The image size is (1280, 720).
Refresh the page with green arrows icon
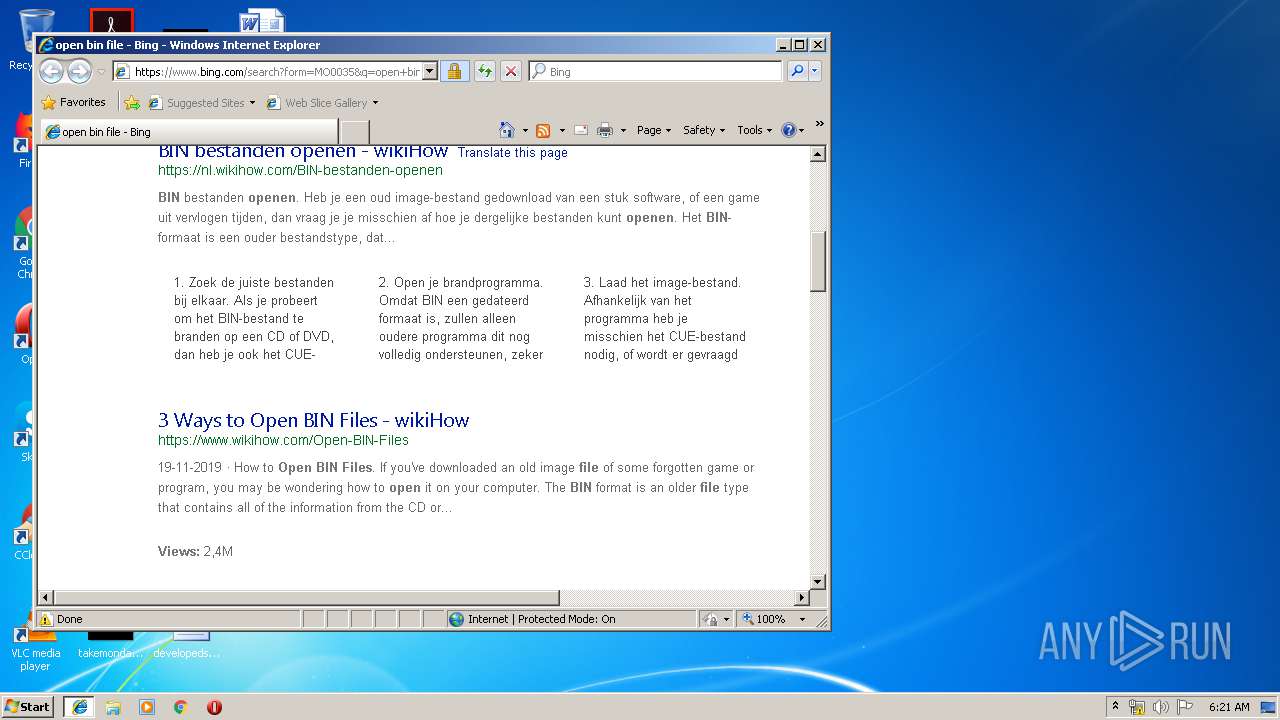tap(484, 71)
